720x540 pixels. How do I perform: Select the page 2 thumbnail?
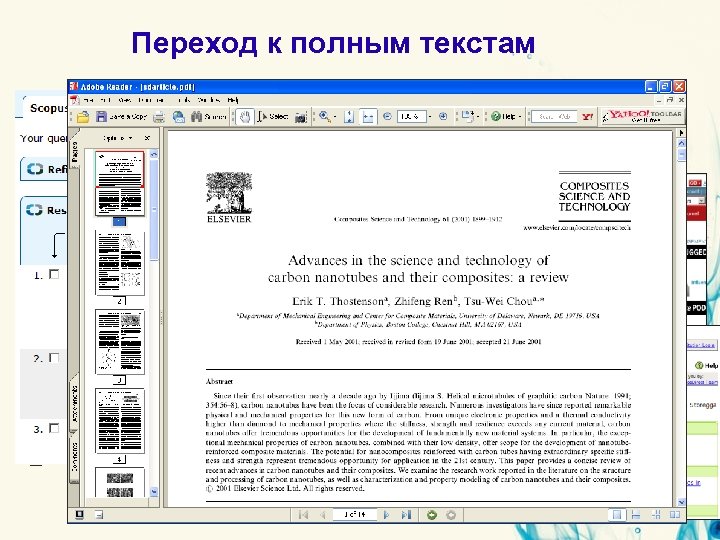pos(120,263)
